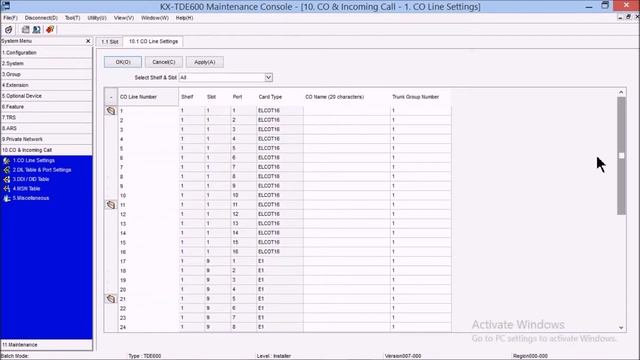The width and height of the screenshot is (640, 360).
Task: Click CO Name field for CO line 17
Action: tap(347, 261)
